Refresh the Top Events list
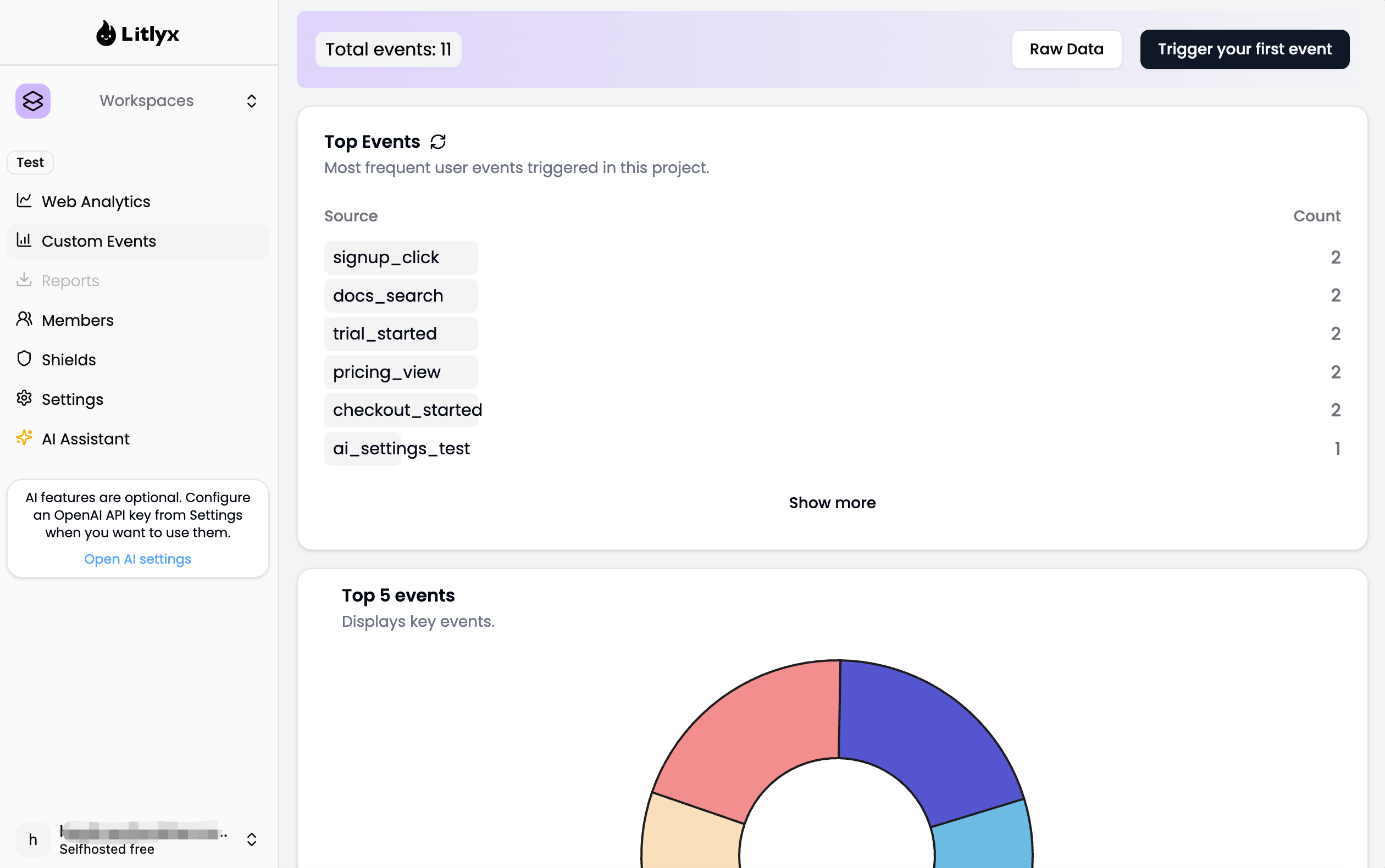The height and width of the screenshot is (868, 1385). point(438,142)
